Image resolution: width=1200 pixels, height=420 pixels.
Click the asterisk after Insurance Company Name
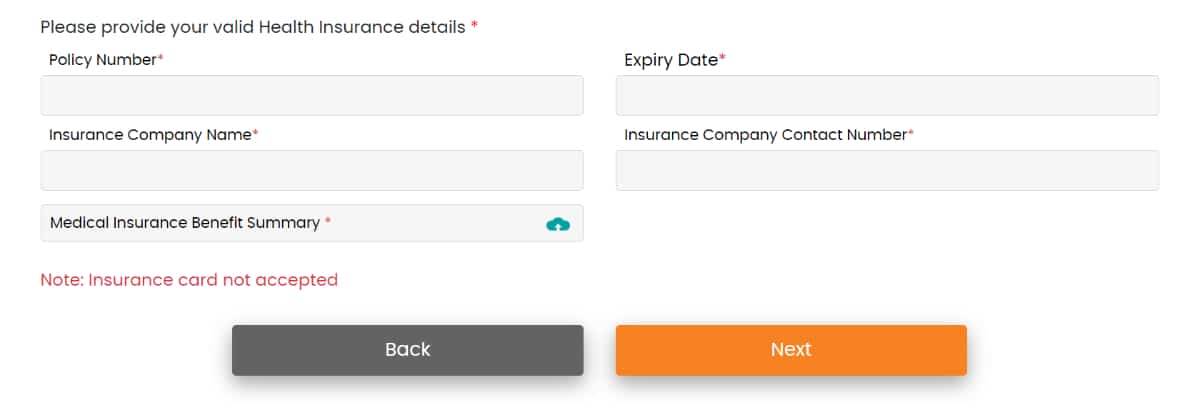point(256,133)
